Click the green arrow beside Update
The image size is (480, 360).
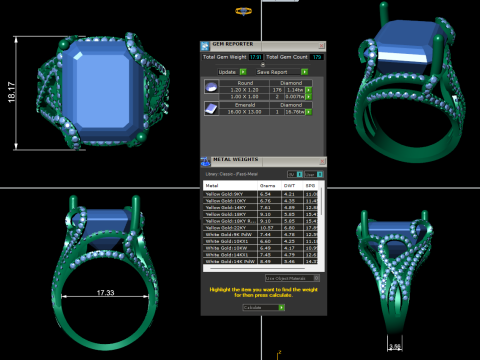click(x=243, y=72)
